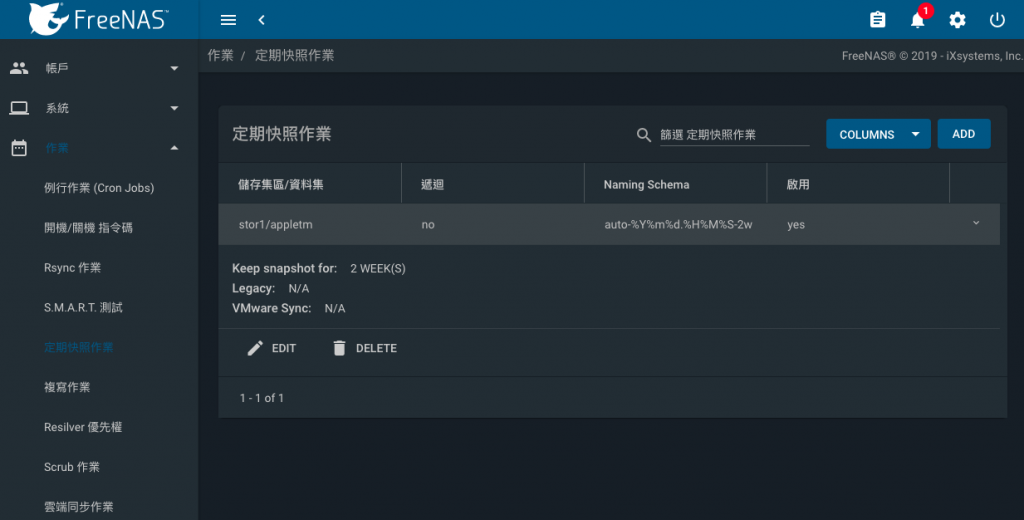Click the 篩選 定期快照作業 filter field

pyautogui.click(x=734, y=135)
